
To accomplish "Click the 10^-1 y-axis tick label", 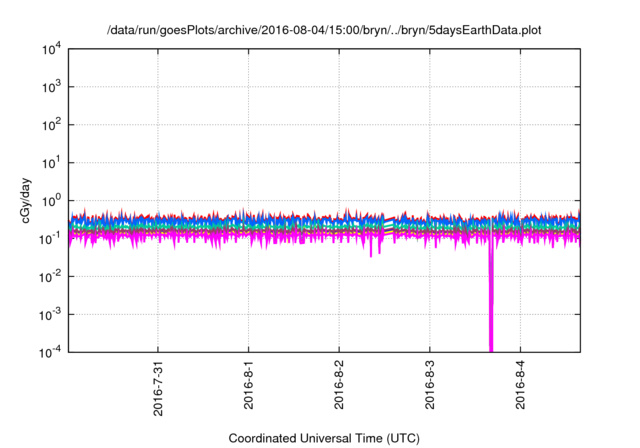I will pos(51,239).
